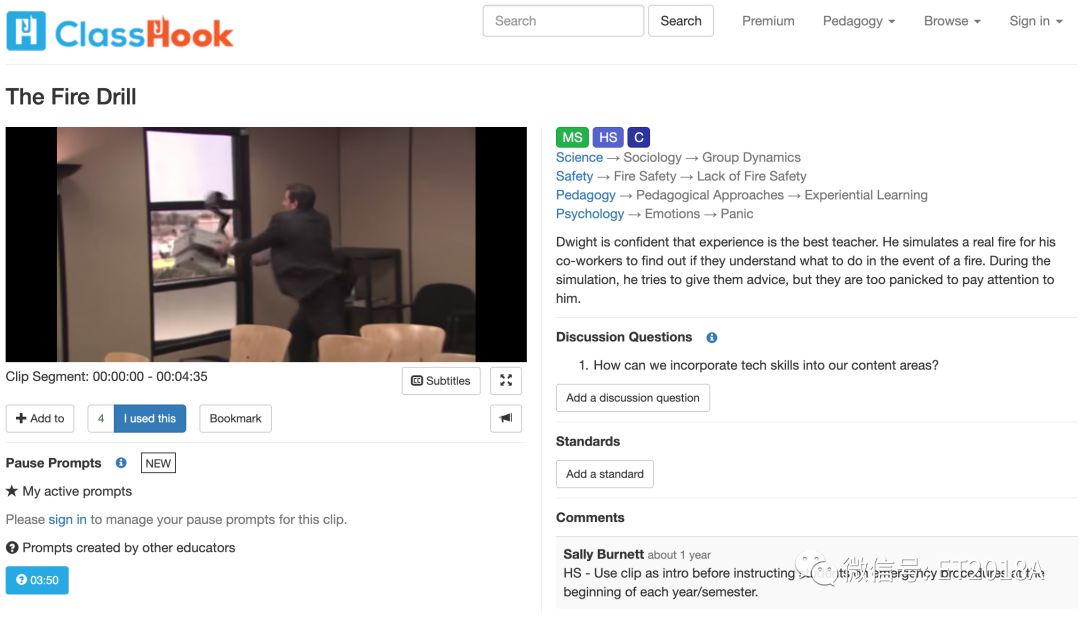Screen dimensions: 1080x618
Task: Follow the Psychology topic link
Action: click(590, 214)
